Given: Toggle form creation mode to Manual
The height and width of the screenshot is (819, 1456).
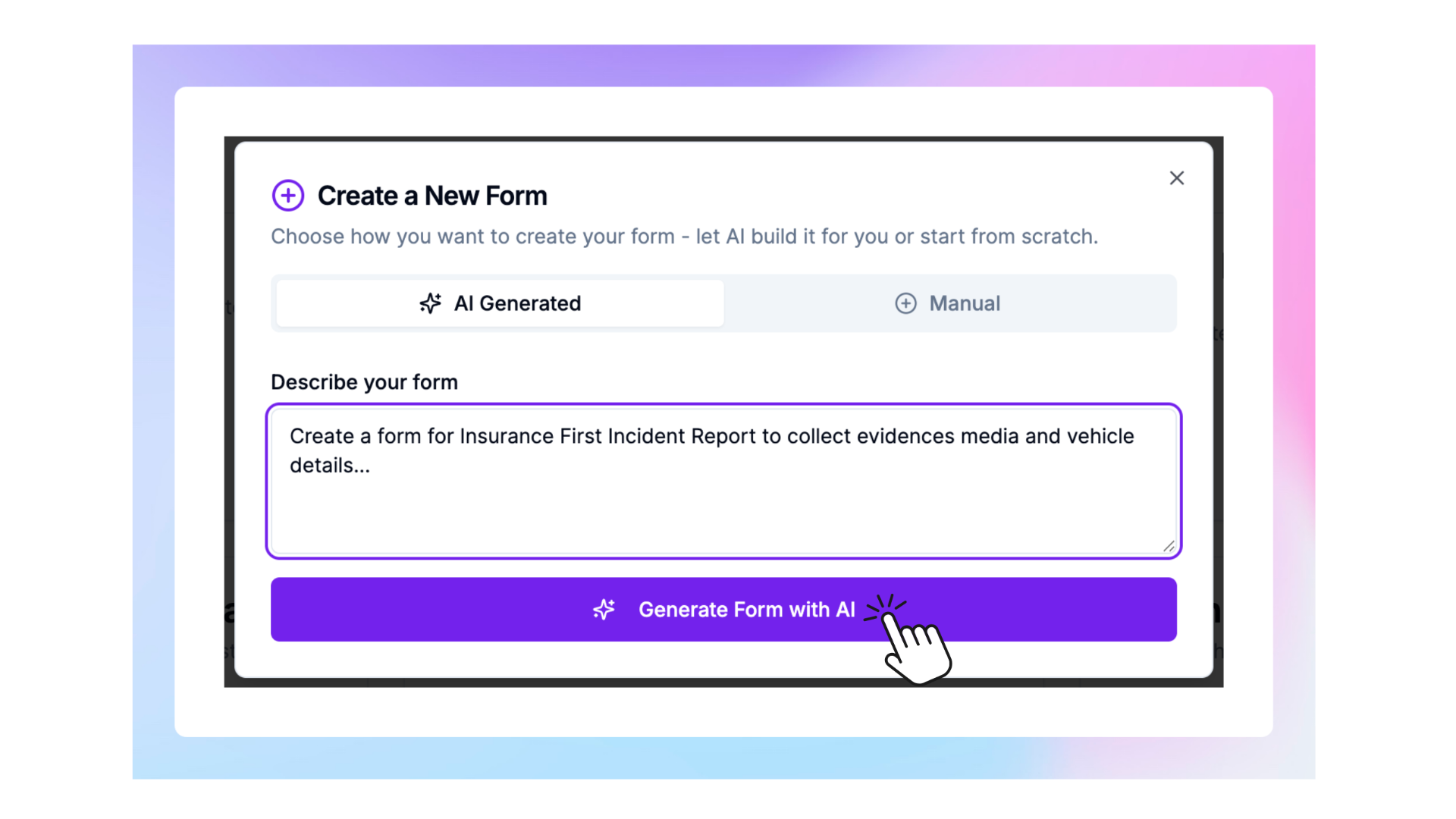Looking at the screenshot, I should tap(949, 303).
